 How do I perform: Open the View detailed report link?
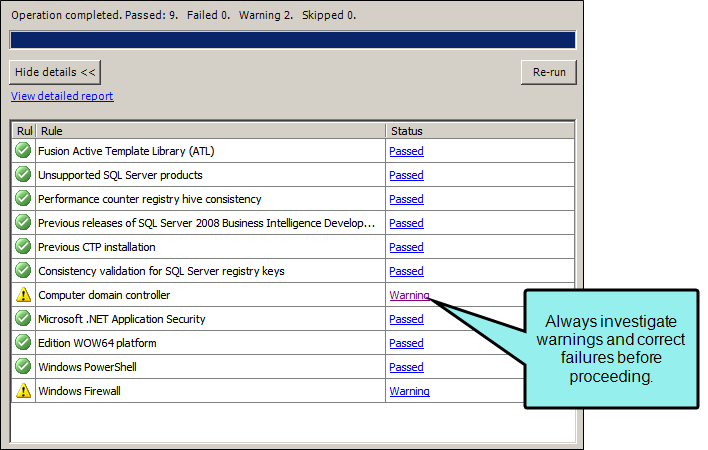[x=62, y=96]
